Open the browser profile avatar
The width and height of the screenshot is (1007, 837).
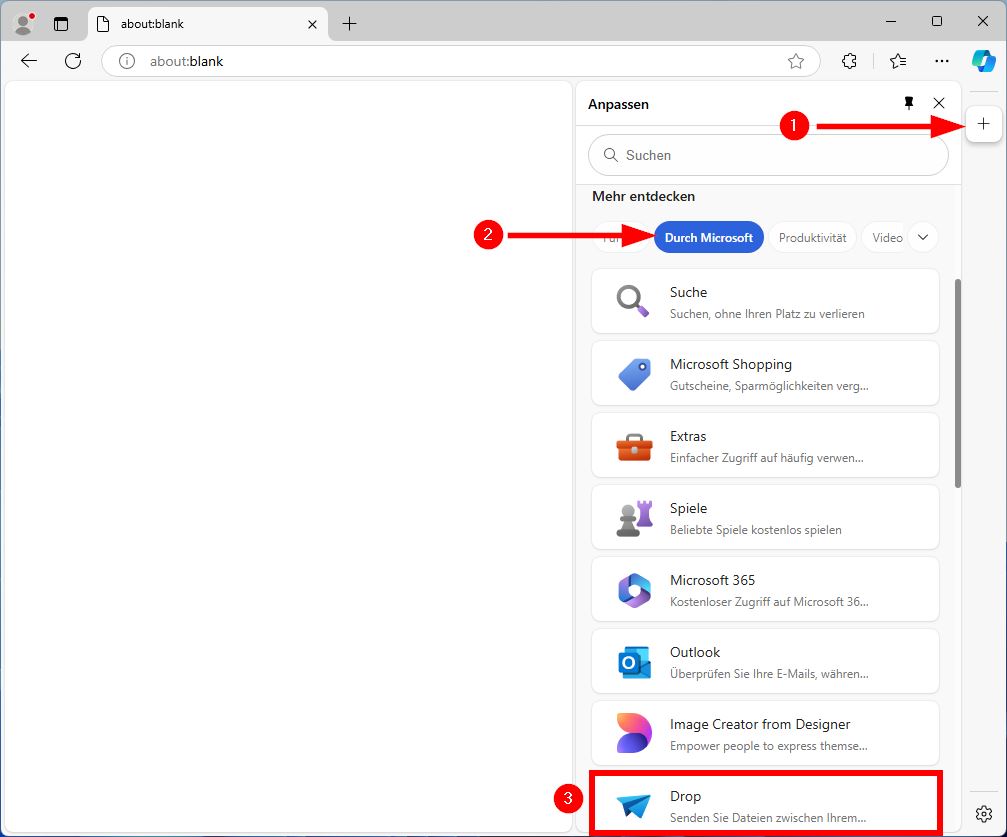pyautogui.click(x=22, y=22)
